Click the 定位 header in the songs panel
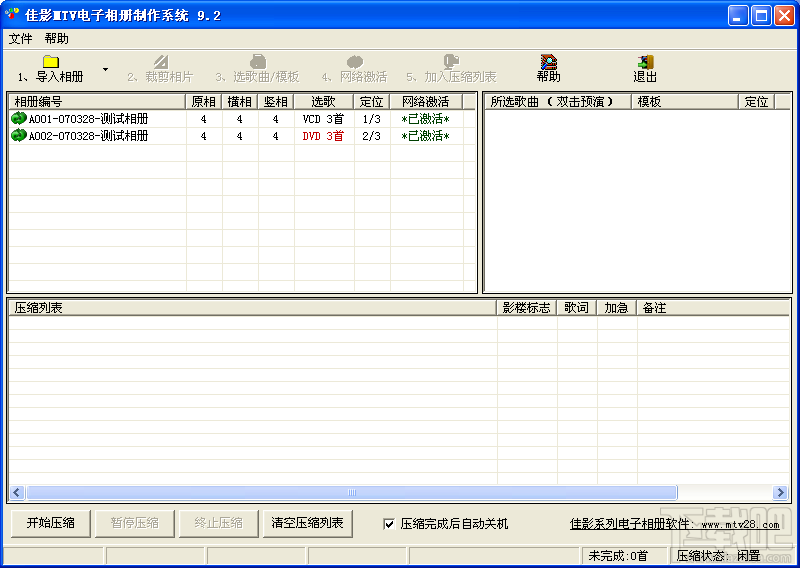The width and height of the screenshot is (800, 568). [x=757, y=102]
